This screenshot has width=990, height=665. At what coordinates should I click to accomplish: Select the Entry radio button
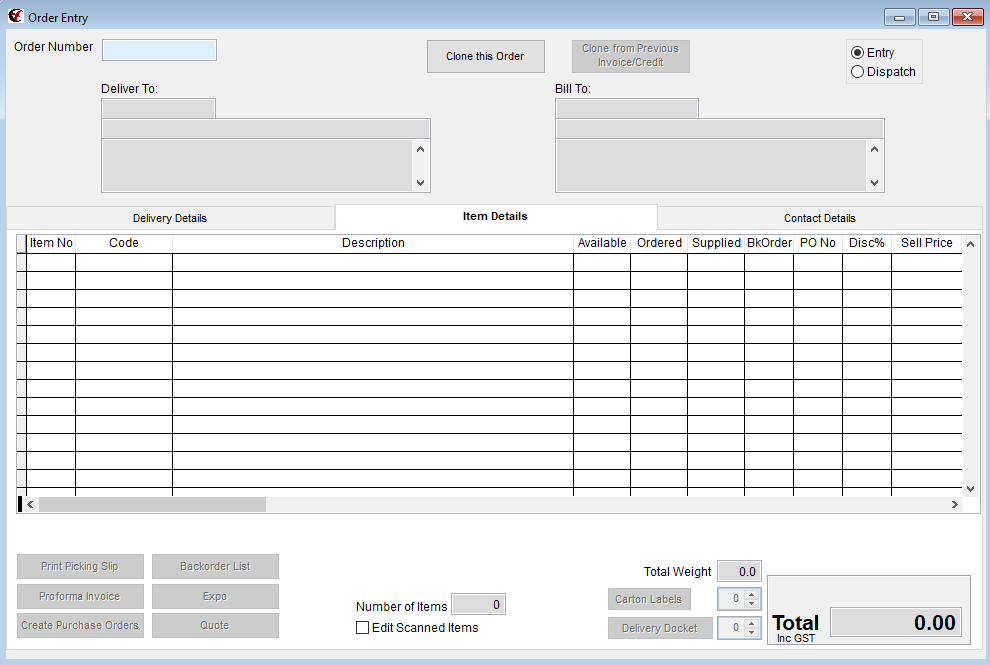click(857, 53)
